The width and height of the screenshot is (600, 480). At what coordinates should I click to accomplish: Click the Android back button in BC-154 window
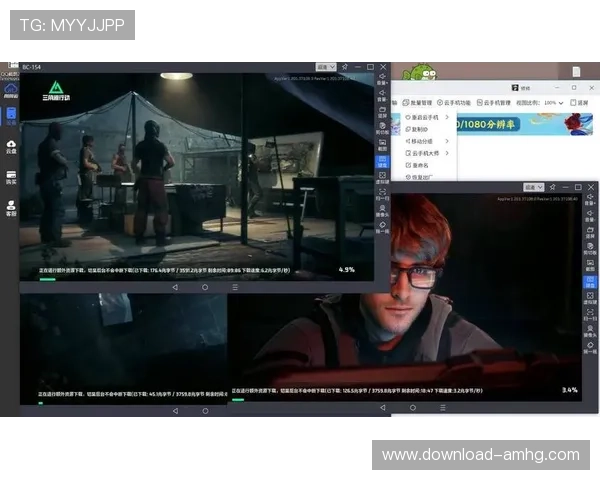pos(176,286)
